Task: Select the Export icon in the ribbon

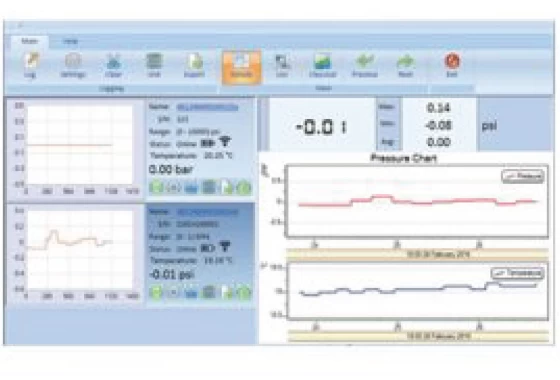Action: [194, 65]
